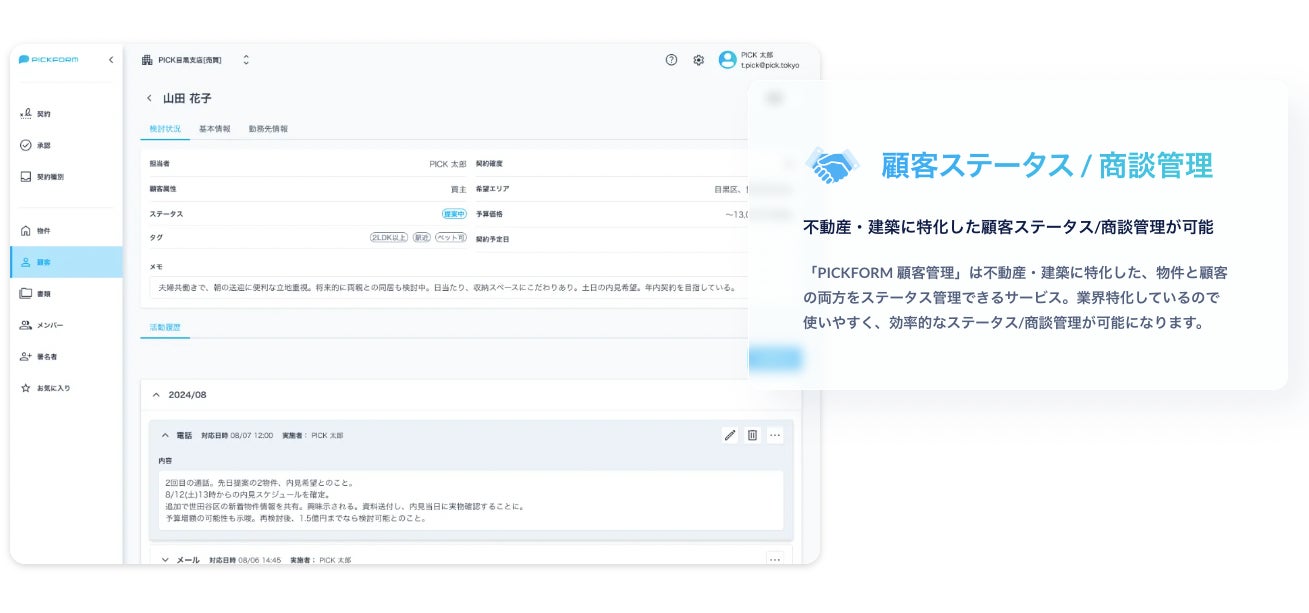The width and height of the screenshot is (1309, 613).
Task: Open more options on 電話 activity
Action: coord(775,435)
